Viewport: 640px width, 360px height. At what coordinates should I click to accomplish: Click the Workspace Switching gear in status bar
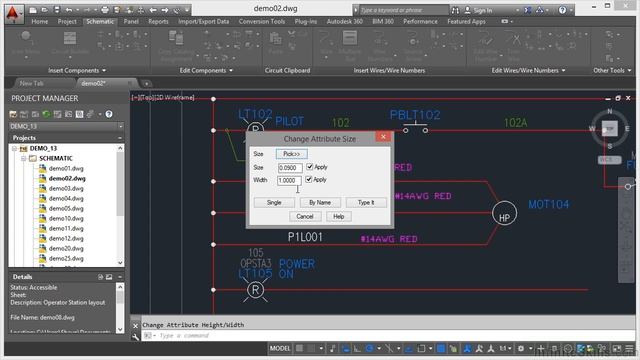pyautogui.click(x=521, y=349)
